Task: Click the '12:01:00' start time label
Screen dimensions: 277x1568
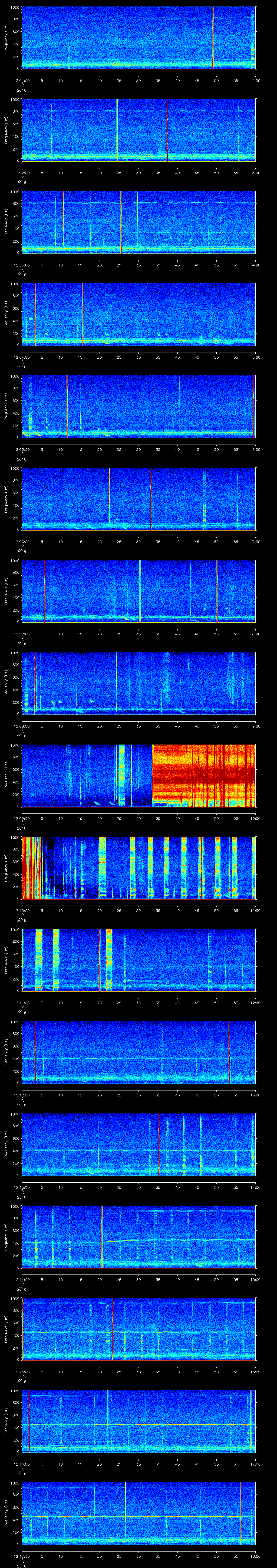Action: [x=21, y=80]
